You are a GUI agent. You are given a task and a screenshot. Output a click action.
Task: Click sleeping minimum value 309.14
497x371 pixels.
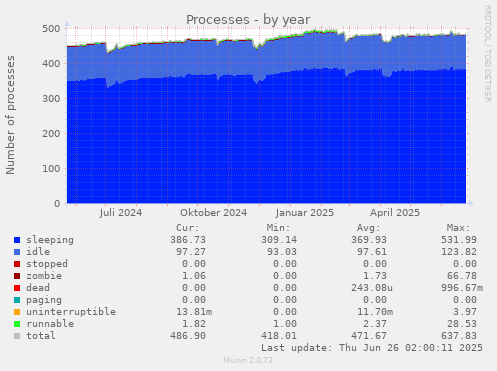pos(279,240)
